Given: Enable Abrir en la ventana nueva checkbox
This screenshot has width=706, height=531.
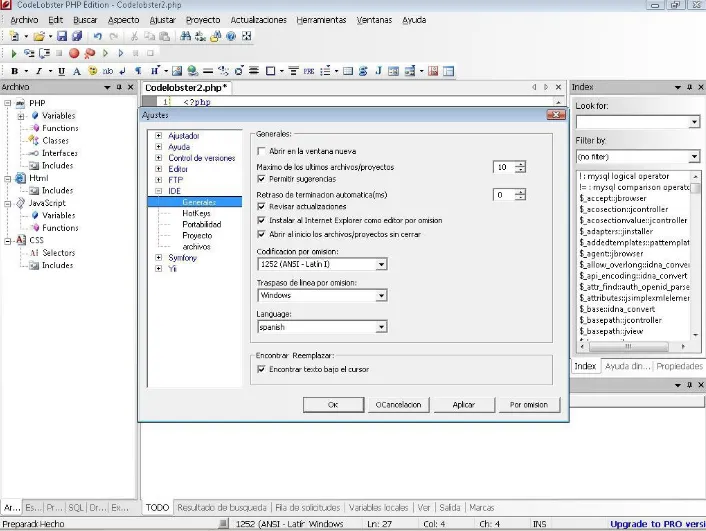Looking at the screenshot, I should point(261,151).
